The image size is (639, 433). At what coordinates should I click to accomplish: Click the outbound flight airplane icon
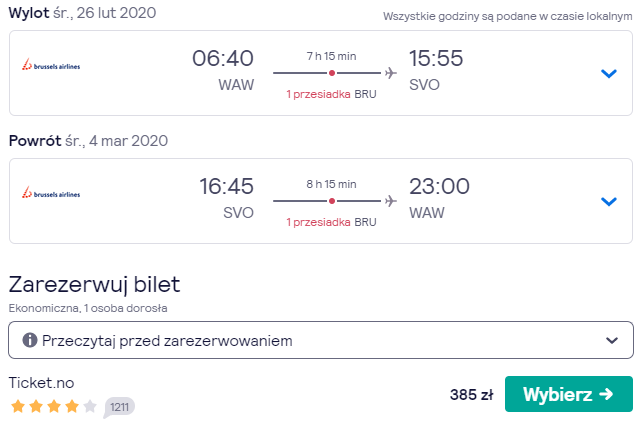coord(390,73)
